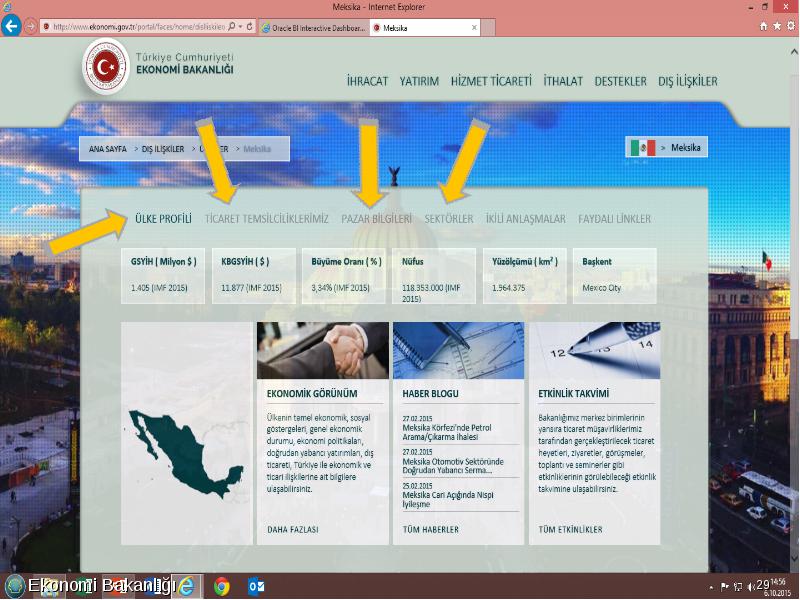Open Google Chrome from the taskbar

[221, 586]
